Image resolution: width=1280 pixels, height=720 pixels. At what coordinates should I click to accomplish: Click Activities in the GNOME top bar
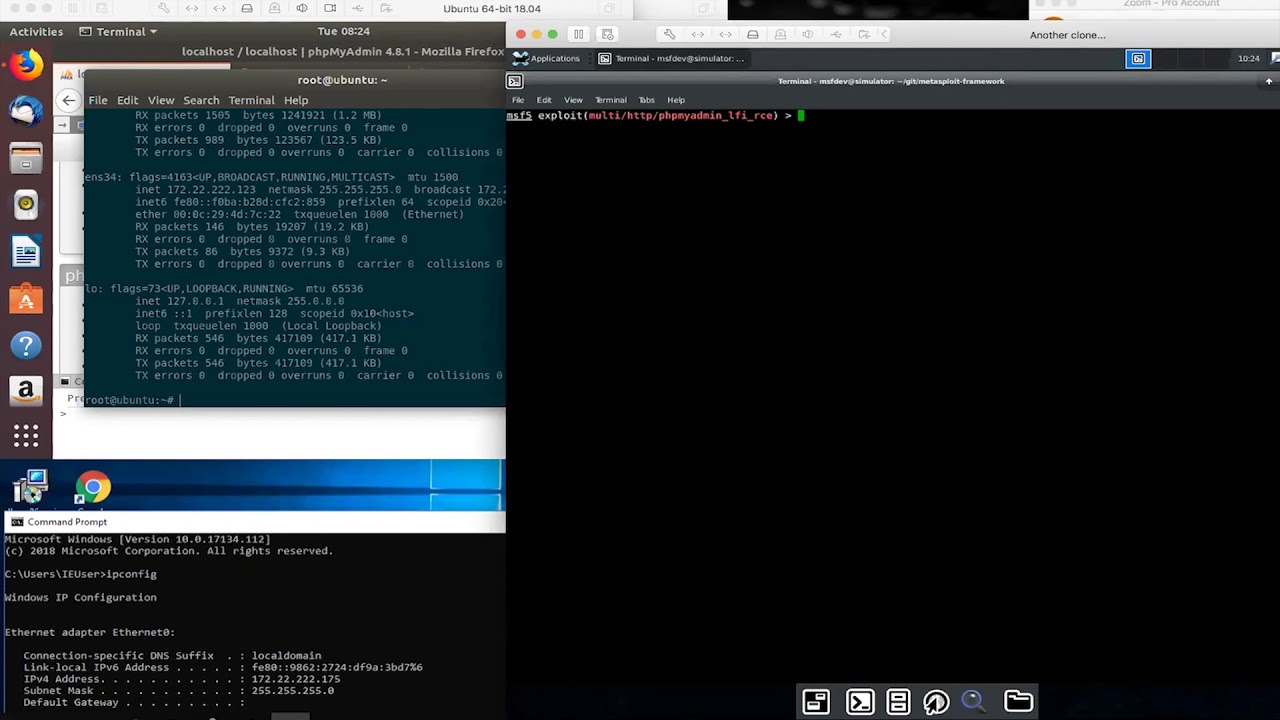[36, 31]
